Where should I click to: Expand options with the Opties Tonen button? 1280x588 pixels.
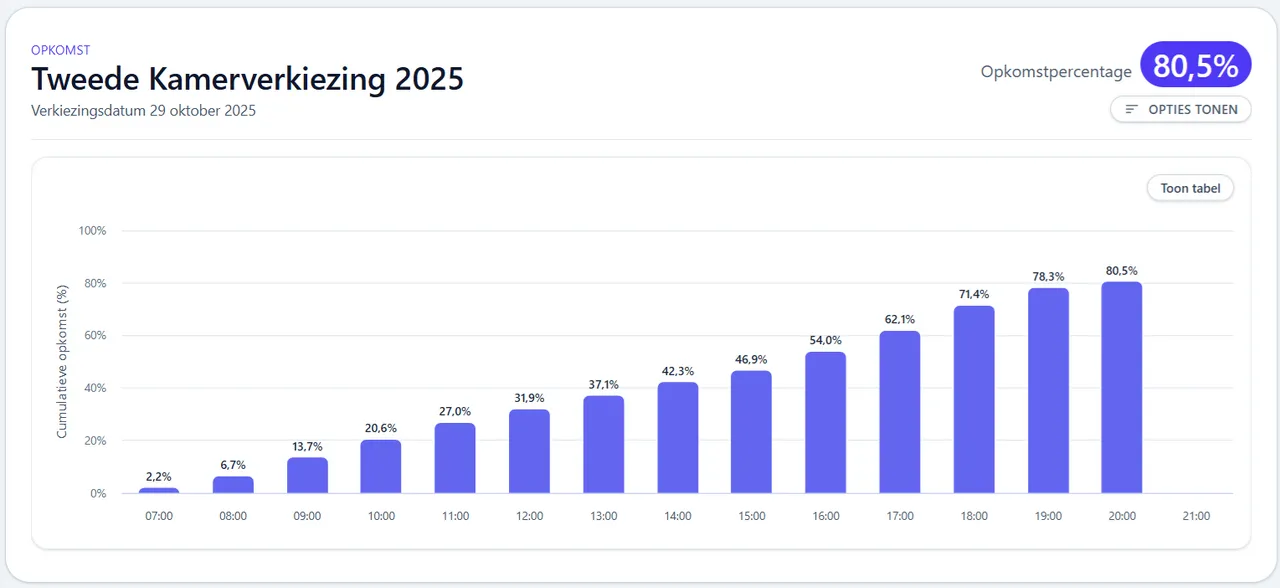[x=1180, y=110]
